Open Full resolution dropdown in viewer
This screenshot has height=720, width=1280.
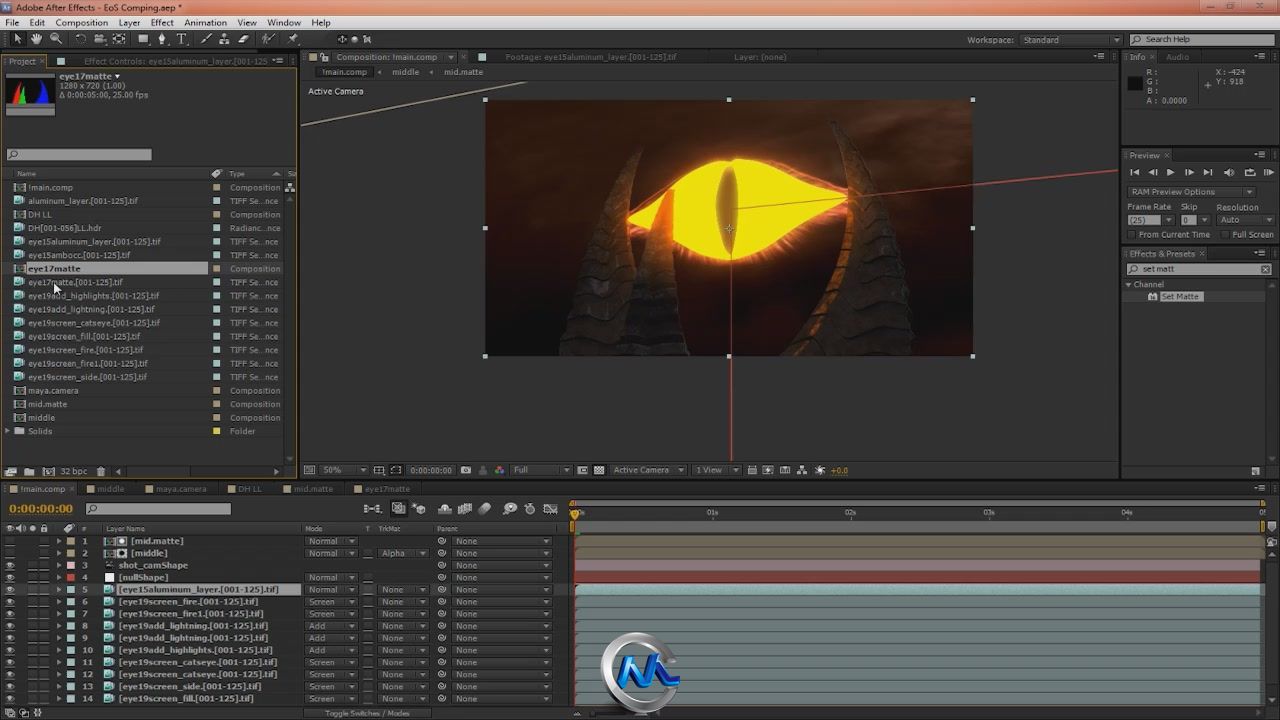tap(541, 470)
